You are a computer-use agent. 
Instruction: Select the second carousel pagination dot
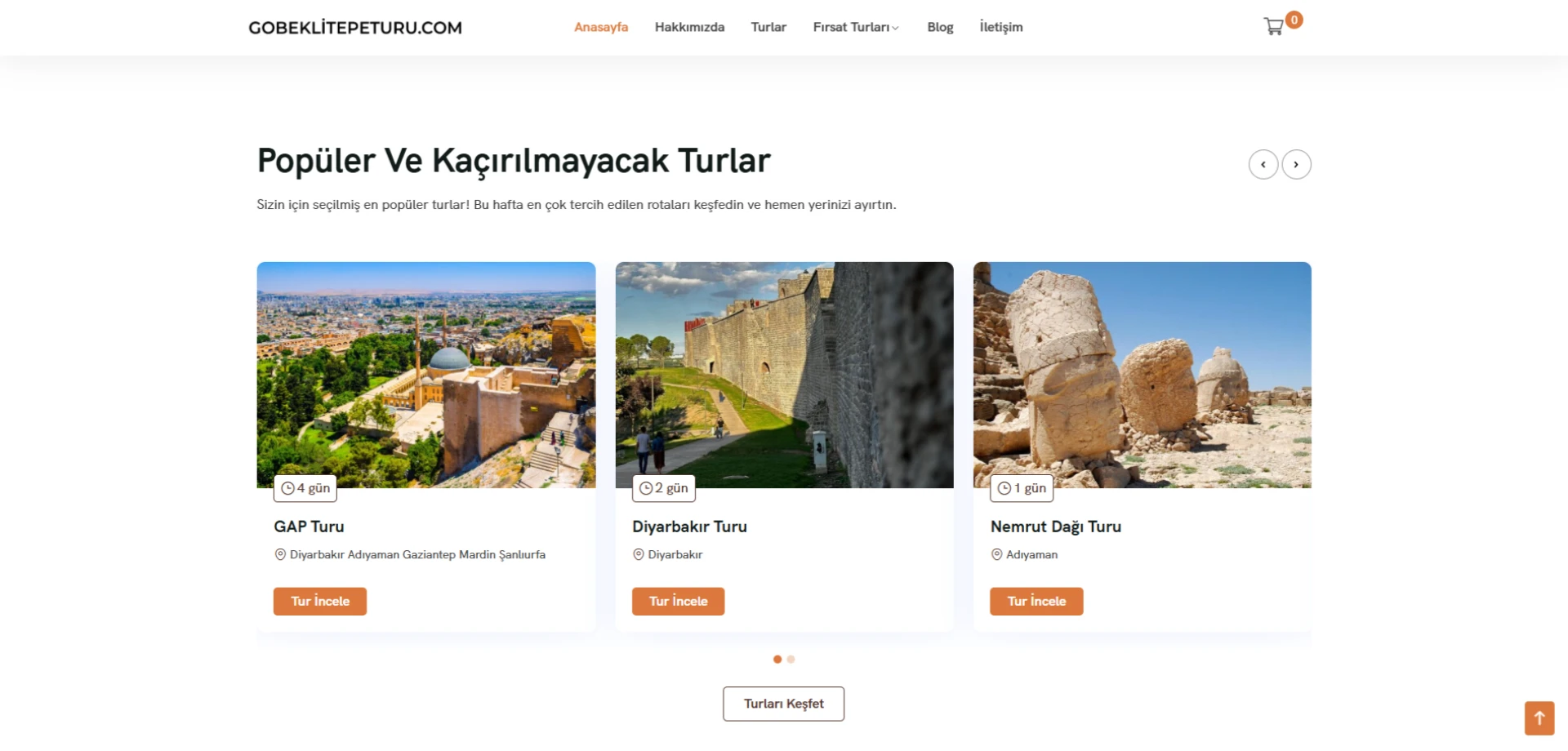(791, 660)
